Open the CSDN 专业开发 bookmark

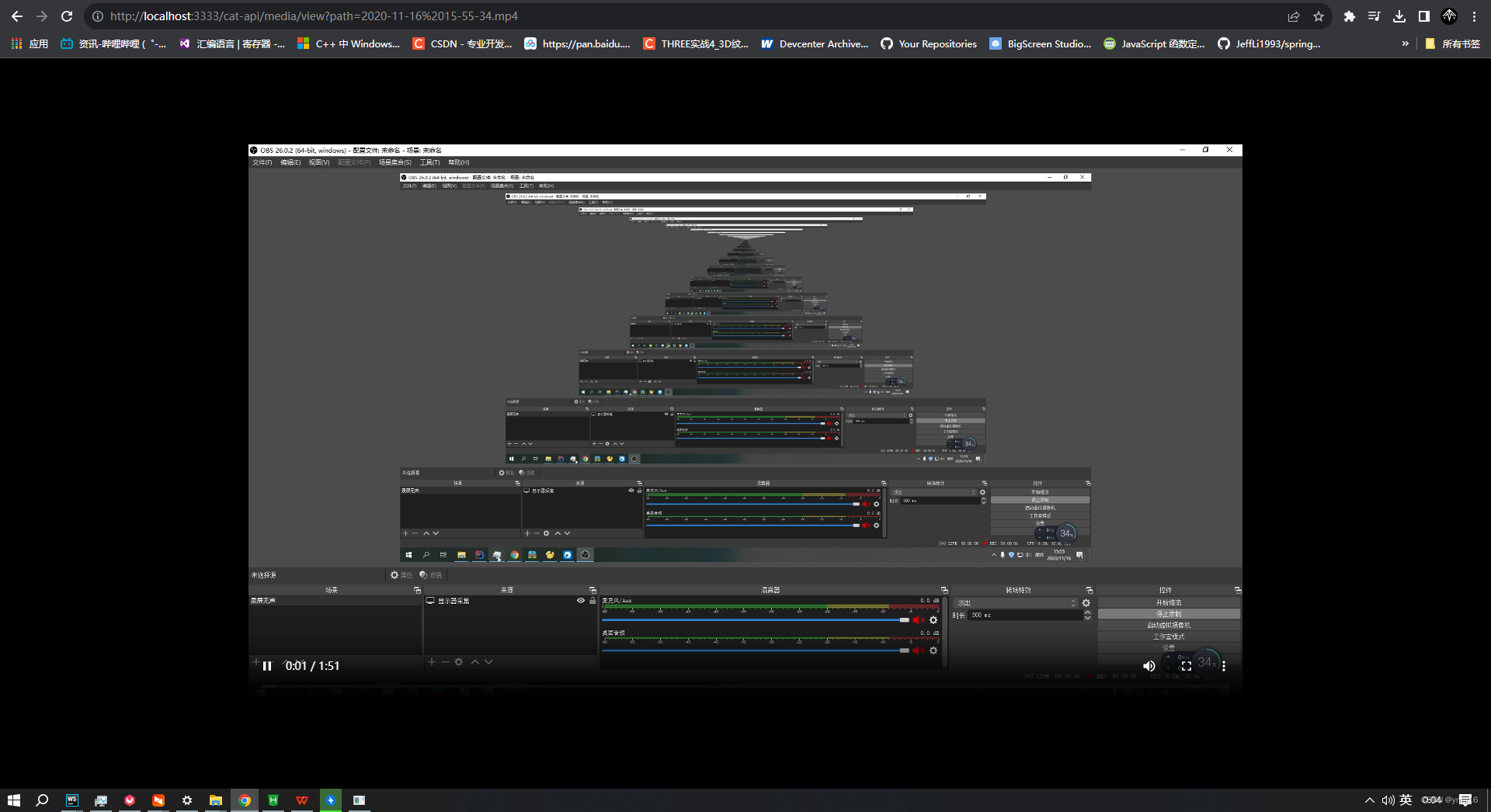pyautogui.click(x=463, y=44)
